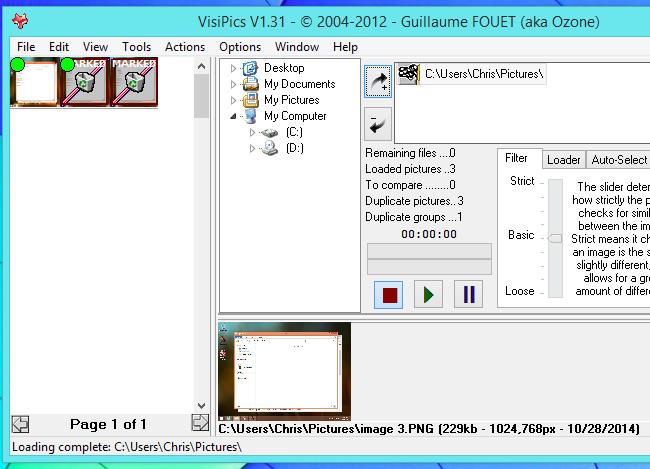Image resolution: width=650 pixels, height=469 pixels.
Task: Click the My Pictures tree label
Action: (x=292, y=100)
